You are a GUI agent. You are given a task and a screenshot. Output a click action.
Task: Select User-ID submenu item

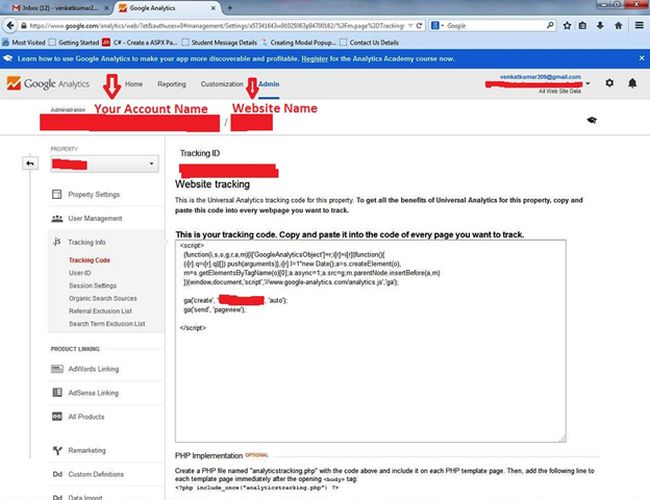coord(80,273)
